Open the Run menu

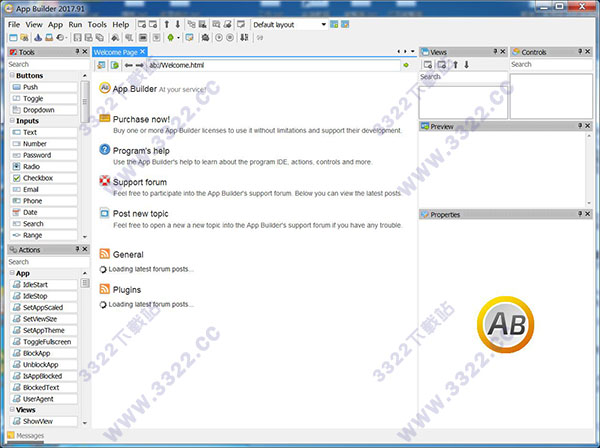(75, 24)
